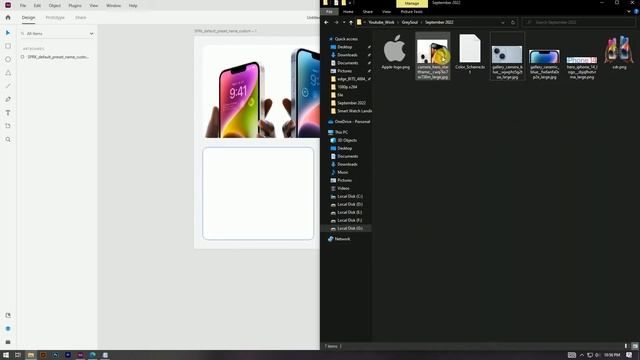Select the Polygon tool in XD toolbar
Image resolution: width=640 pixels, height=360 pixels.
[8, 73]
